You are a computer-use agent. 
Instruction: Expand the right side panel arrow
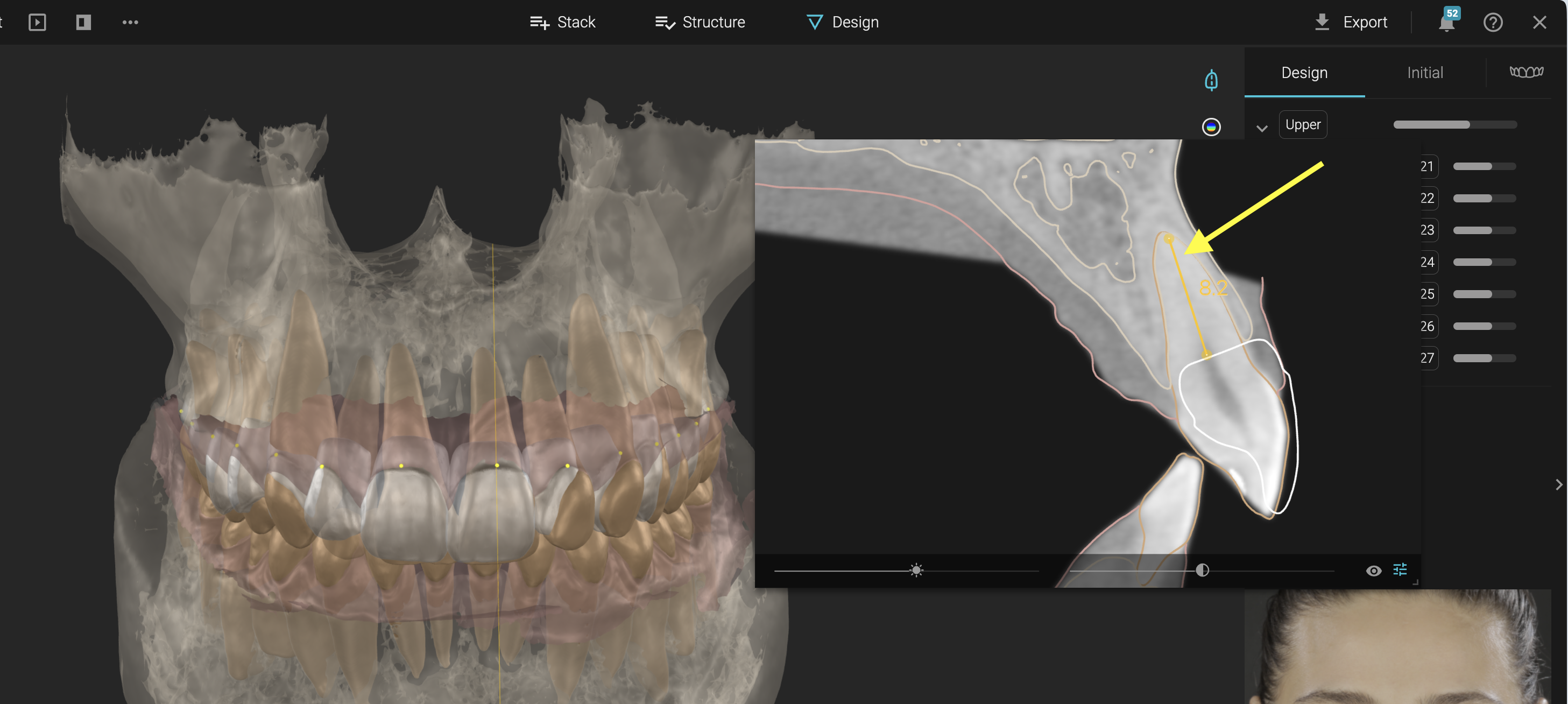point(1558,485)
